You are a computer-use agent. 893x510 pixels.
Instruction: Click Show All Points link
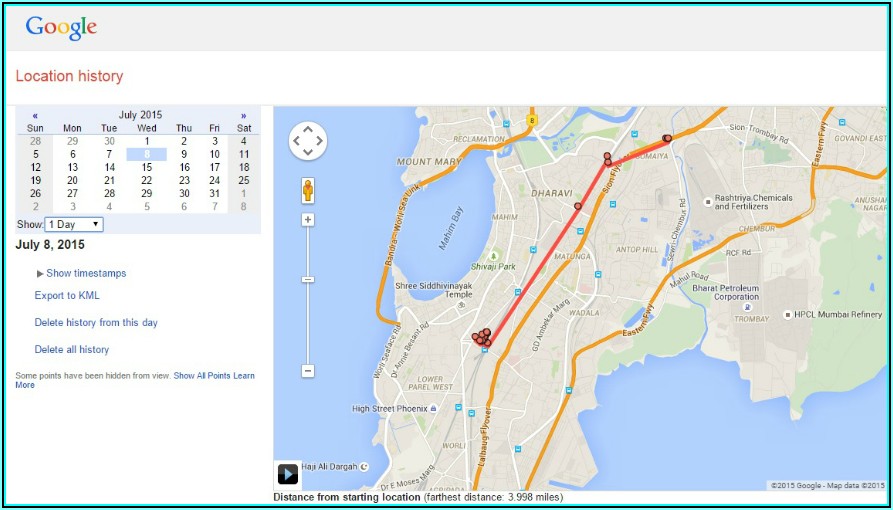click(x=202, y=376)
